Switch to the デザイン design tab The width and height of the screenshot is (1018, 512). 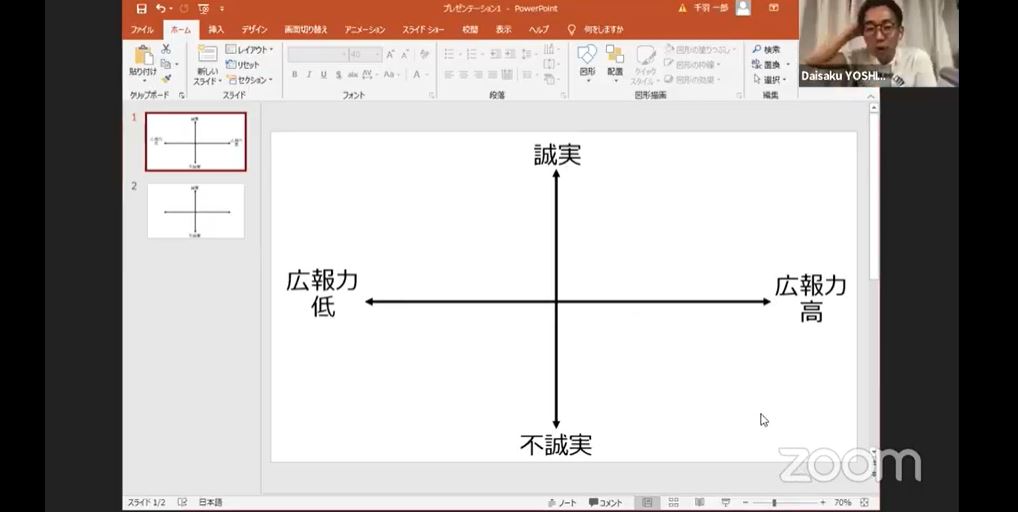(254, 29)
